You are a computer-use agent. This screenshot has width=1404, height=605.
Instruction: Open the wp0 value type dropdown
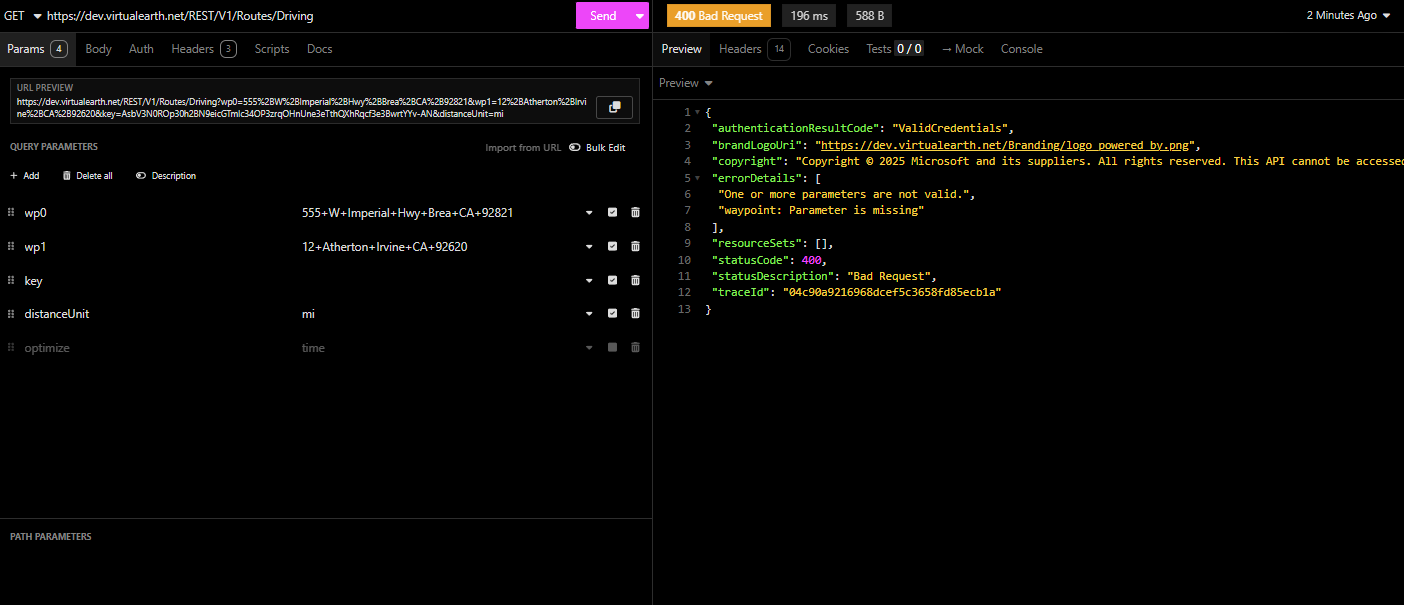[589, 212]
